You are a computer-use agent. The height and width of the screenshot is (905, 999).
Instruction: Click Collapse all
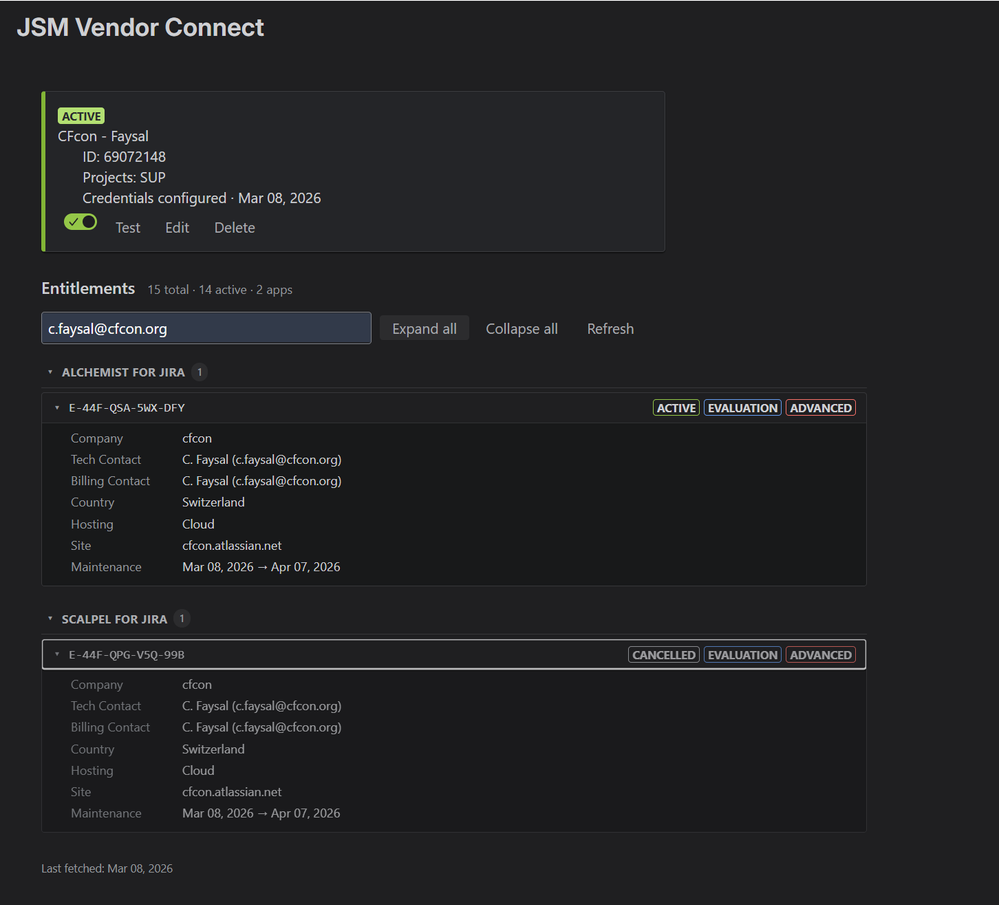coord(521,328)
